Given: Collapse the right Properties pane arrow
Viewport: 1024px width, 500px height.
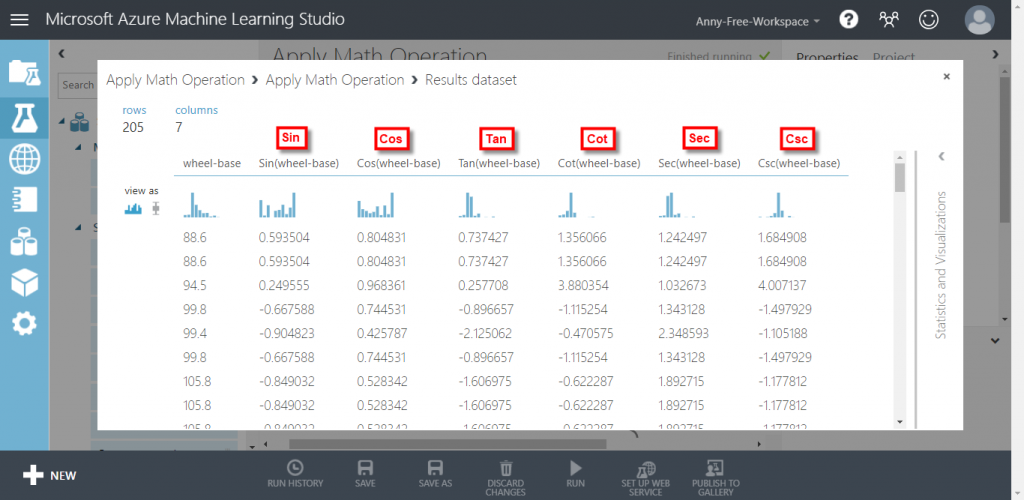Looking at the screenshot, I should coord(995,54).
